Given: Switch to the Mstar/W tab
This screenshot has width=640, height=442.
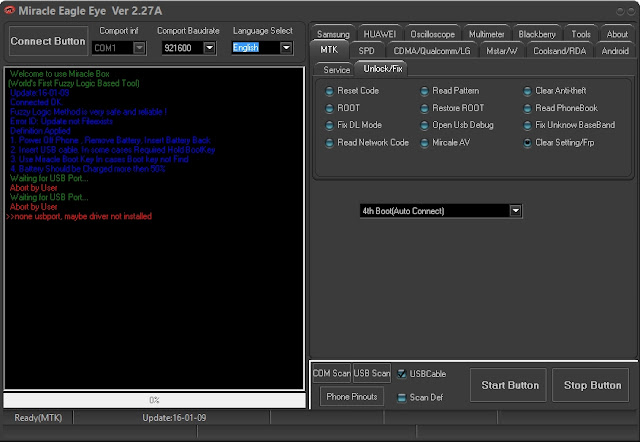Looking at the screenshot, I should click(502, 51).
